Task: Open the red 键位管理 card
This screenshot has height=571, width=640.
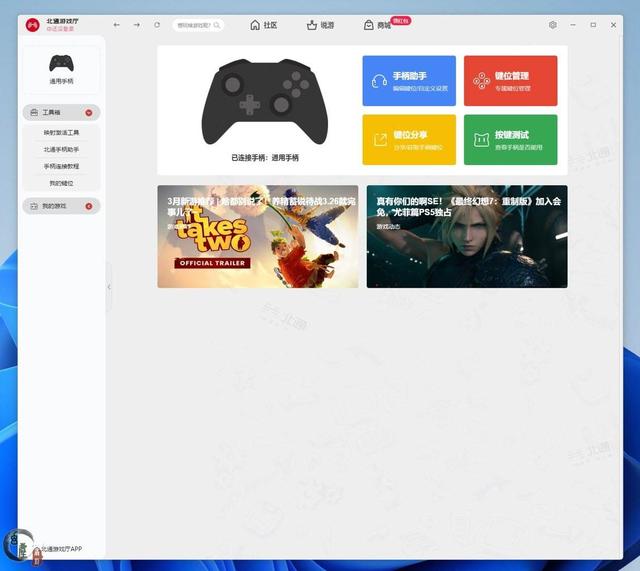Action: point(511,81)
